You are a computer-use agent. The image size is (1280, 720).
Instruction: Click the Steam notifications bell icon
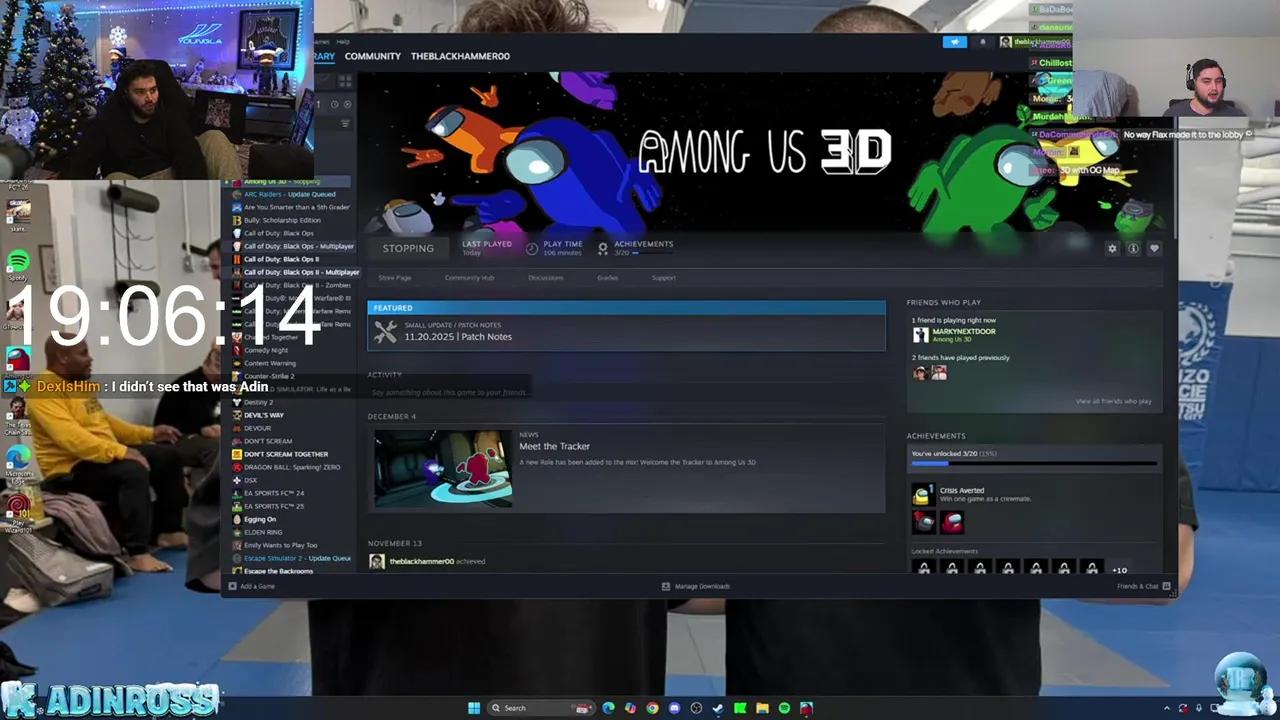point(982,42)
